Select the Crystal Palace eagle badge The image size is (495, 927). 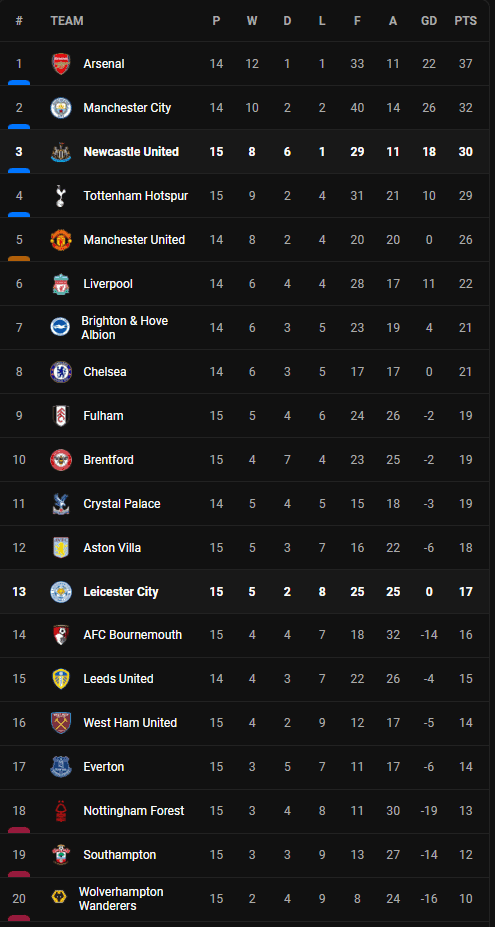coord(61,504)
